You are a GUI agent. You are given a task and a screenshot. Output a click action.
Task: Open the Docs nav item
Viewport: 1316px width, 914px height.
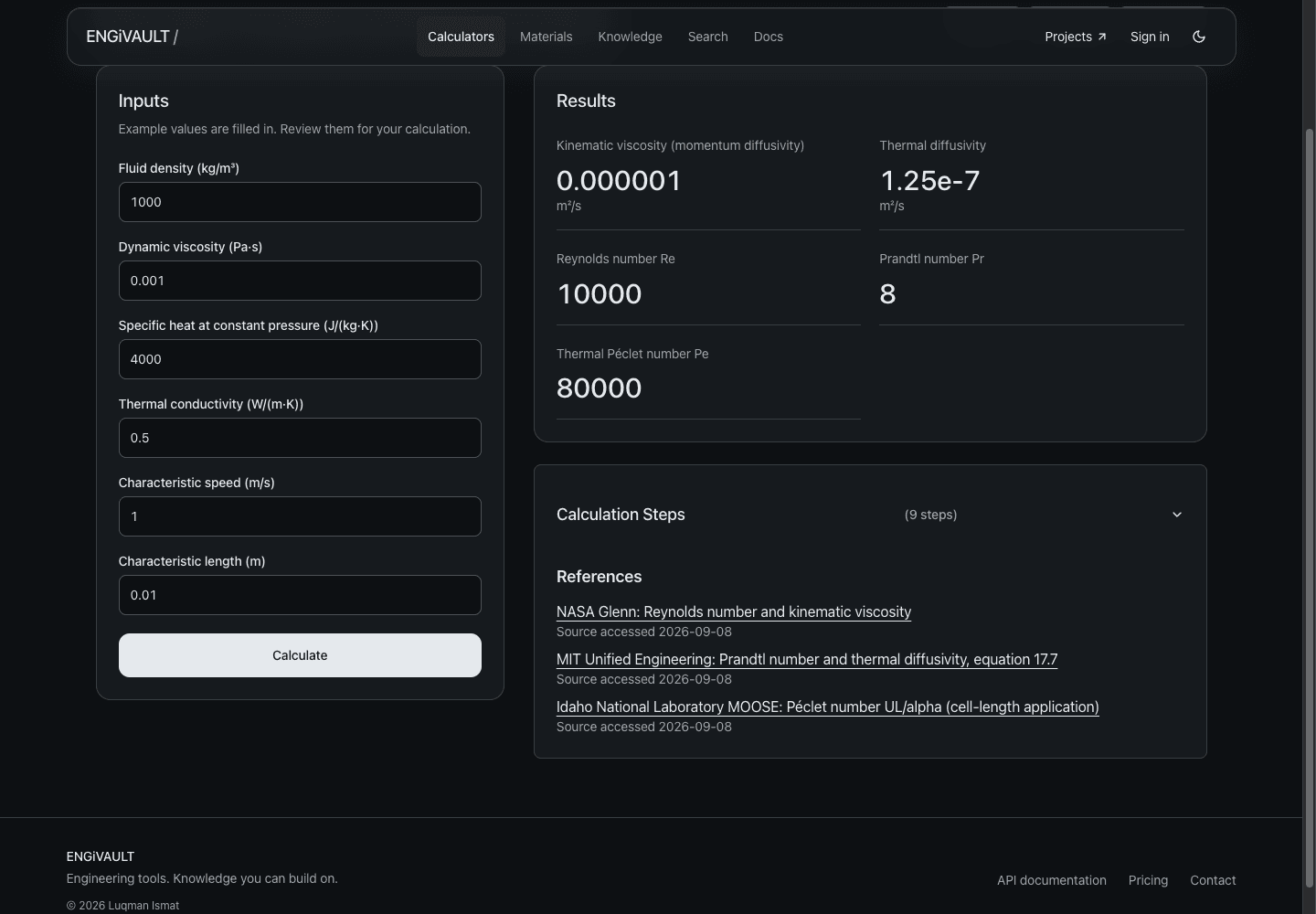tap(769, 37)
